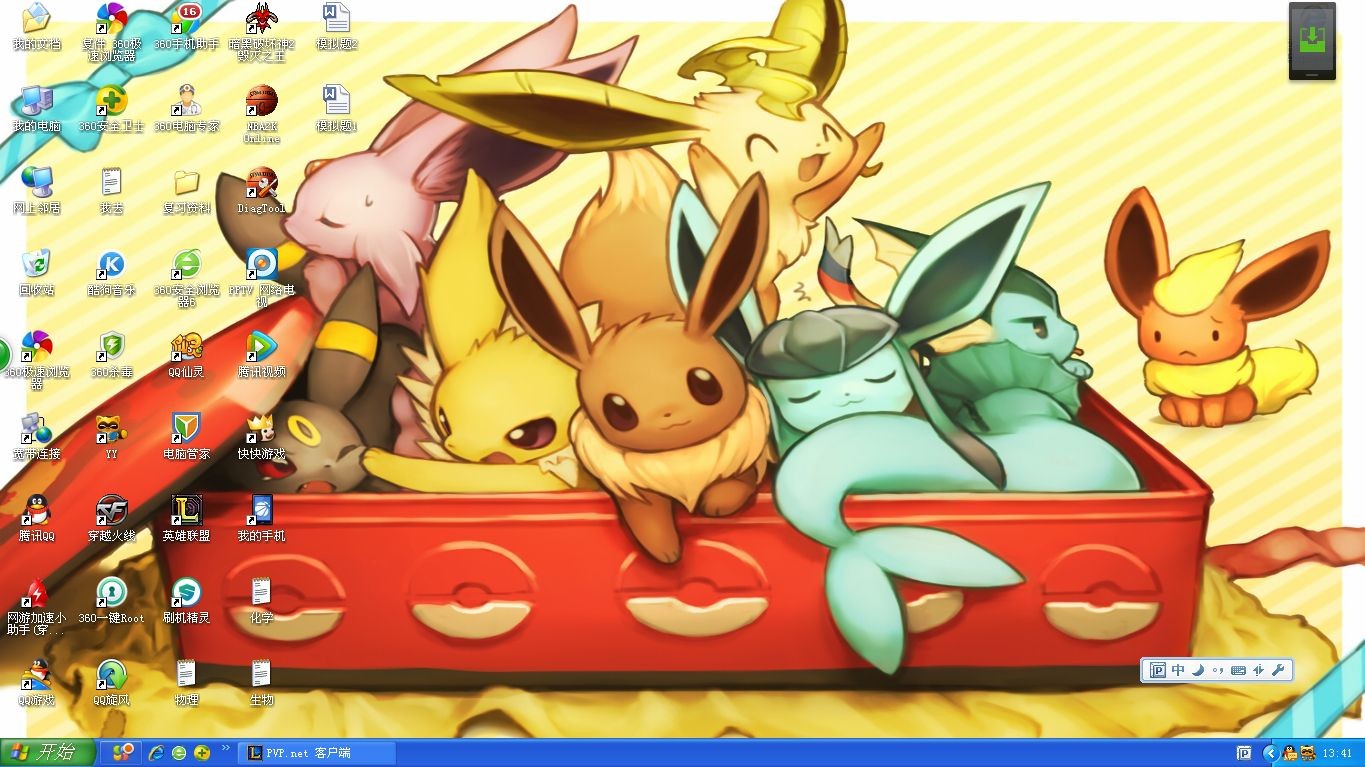This screenshot has width=1365, height=767.
Task: Expand quick launch overflow chevron
Action: pyautogui.click(x=225, y=747)
